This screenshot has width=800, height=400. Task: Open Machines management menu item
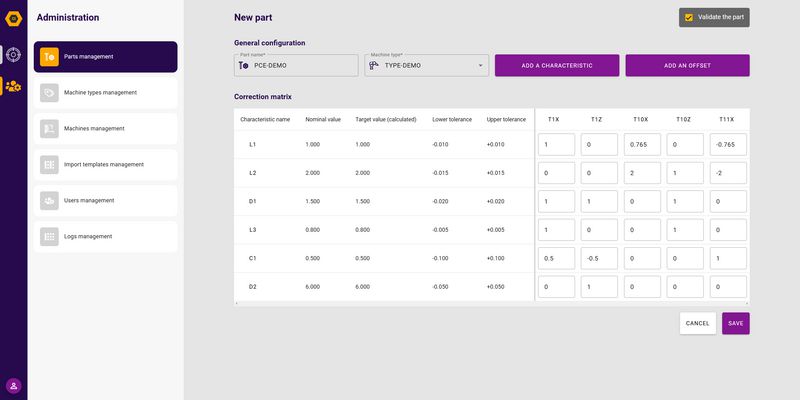click(x=106, y=129)
